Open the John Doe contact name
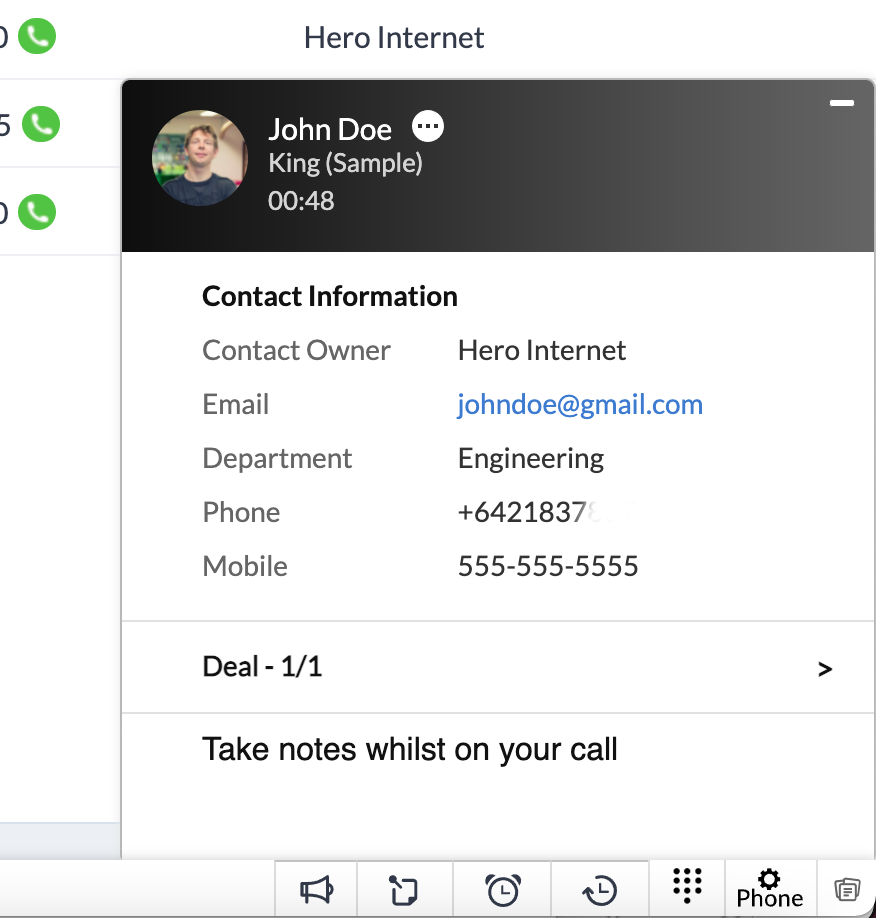This screenshot has height=918, width=876. (x=330, y=129)
